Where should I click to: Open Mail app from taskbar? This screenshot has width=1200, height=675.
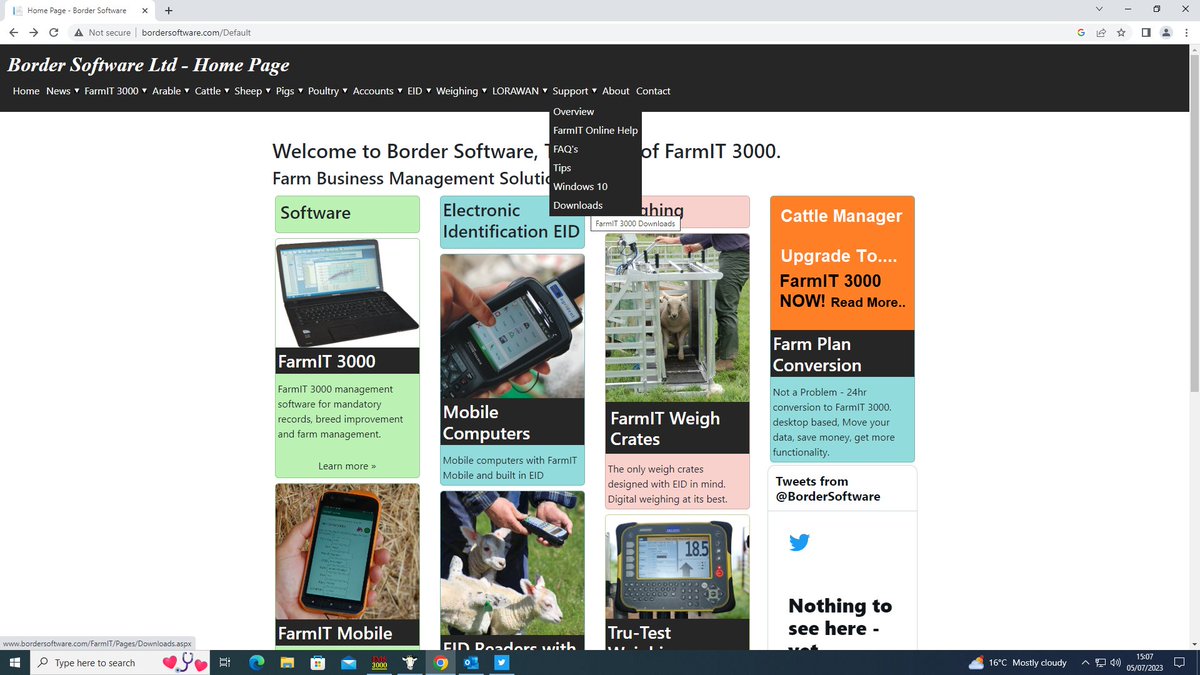click(348, 663)
